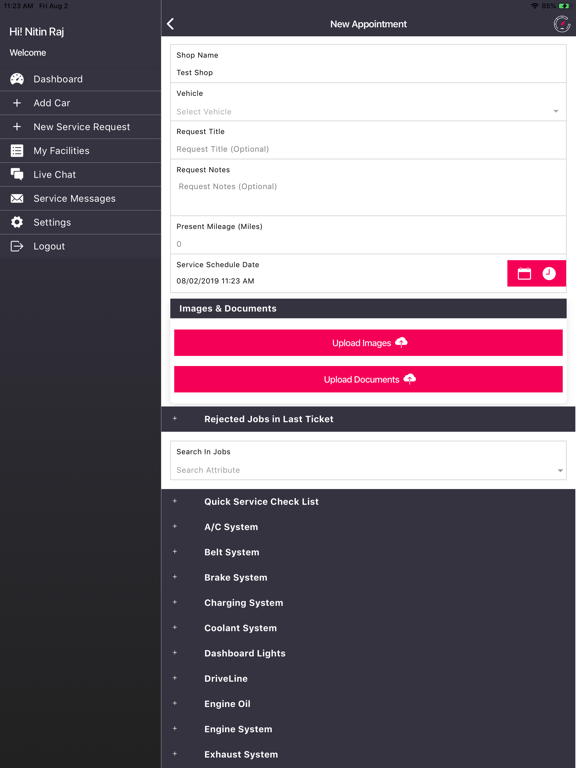Click the My Facilities list icon
Viewport: 576px width, 768px height.
tap(17, 150)
